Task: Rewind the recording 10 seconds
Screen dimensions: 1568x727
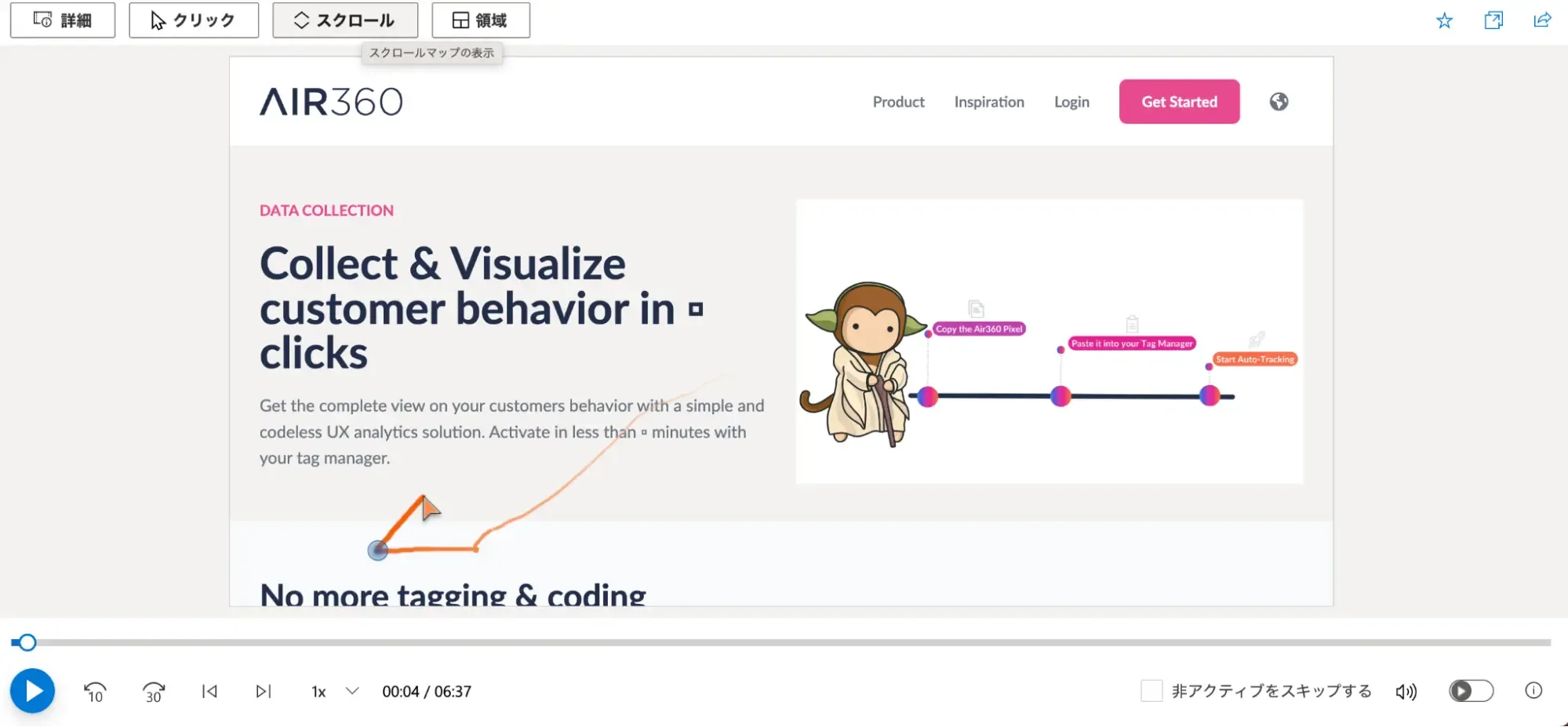Action: point(94,691)
